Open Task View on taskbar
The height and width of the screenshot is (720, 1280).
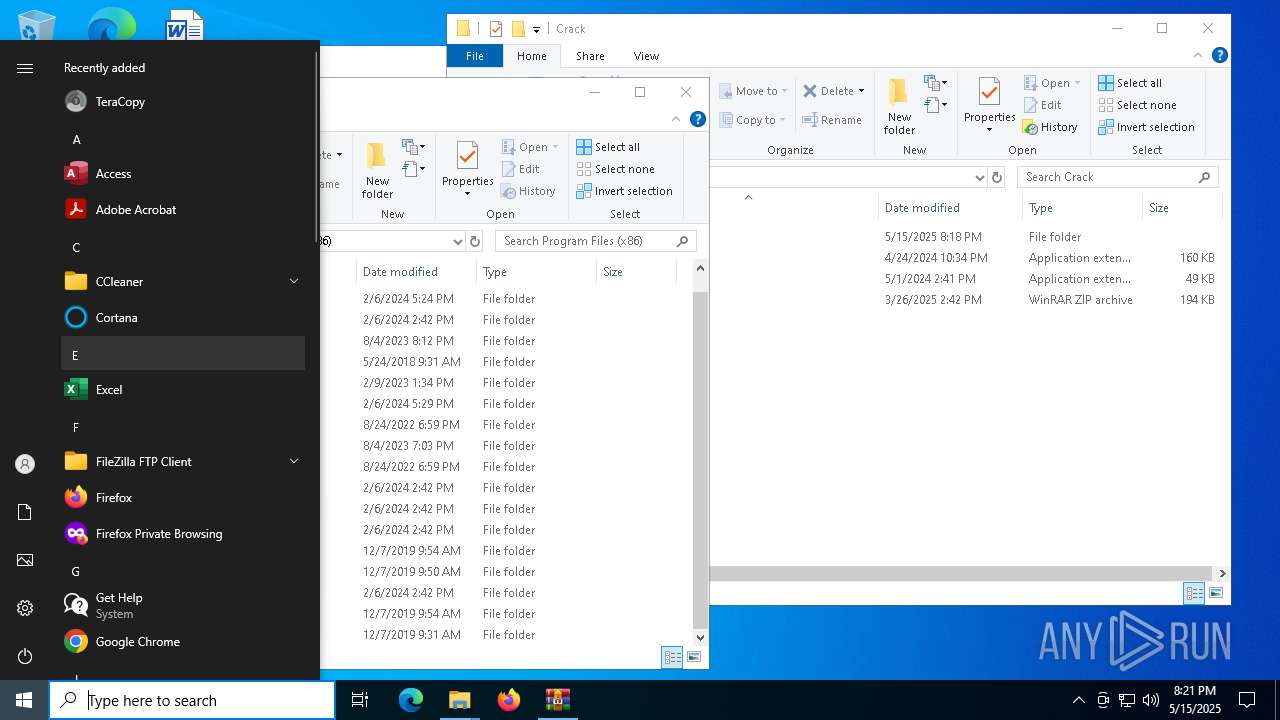click(x=360, y=700)
